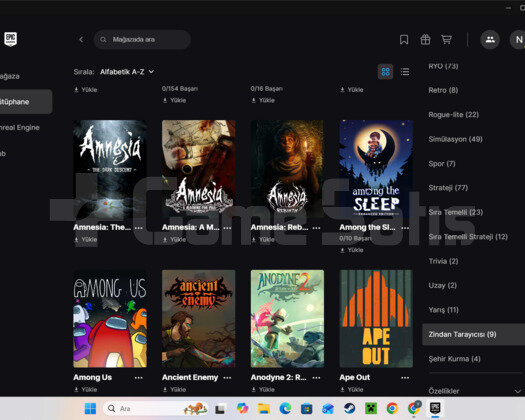Click the Epic Games logo

(x=10, y=39)
